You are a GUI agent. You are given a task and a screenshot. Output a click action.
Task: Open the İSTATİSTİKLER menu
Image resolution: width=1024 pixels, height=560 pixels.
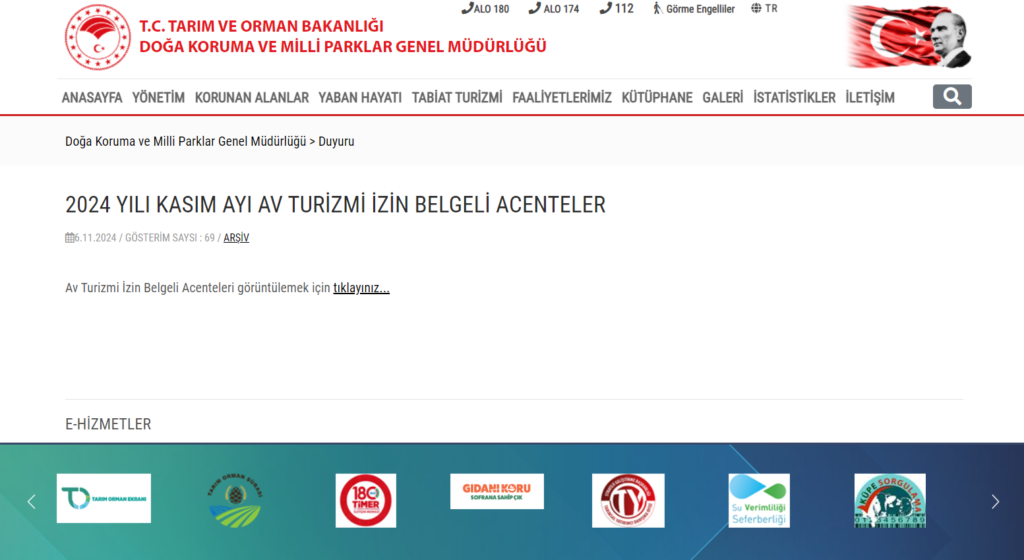[x=794, y=97]
